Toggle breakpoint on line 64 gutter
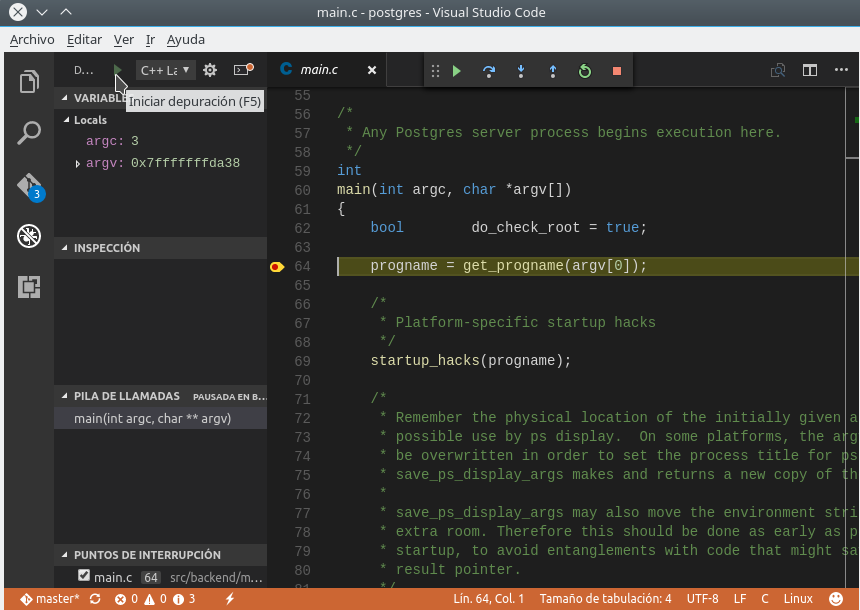Image resolution: width=860 pixels, height=610 pixels. [x=277, y=266]
